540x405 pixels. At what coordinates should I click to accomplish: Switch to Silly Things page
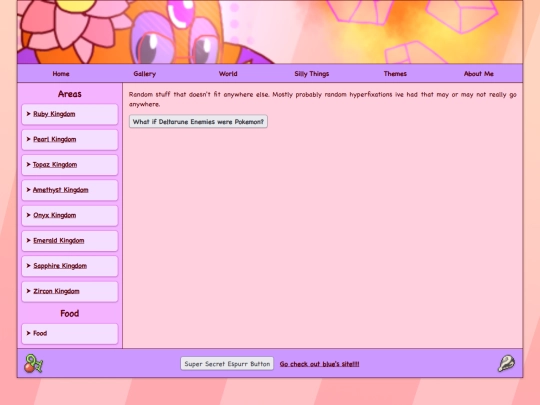pos(312,74)
